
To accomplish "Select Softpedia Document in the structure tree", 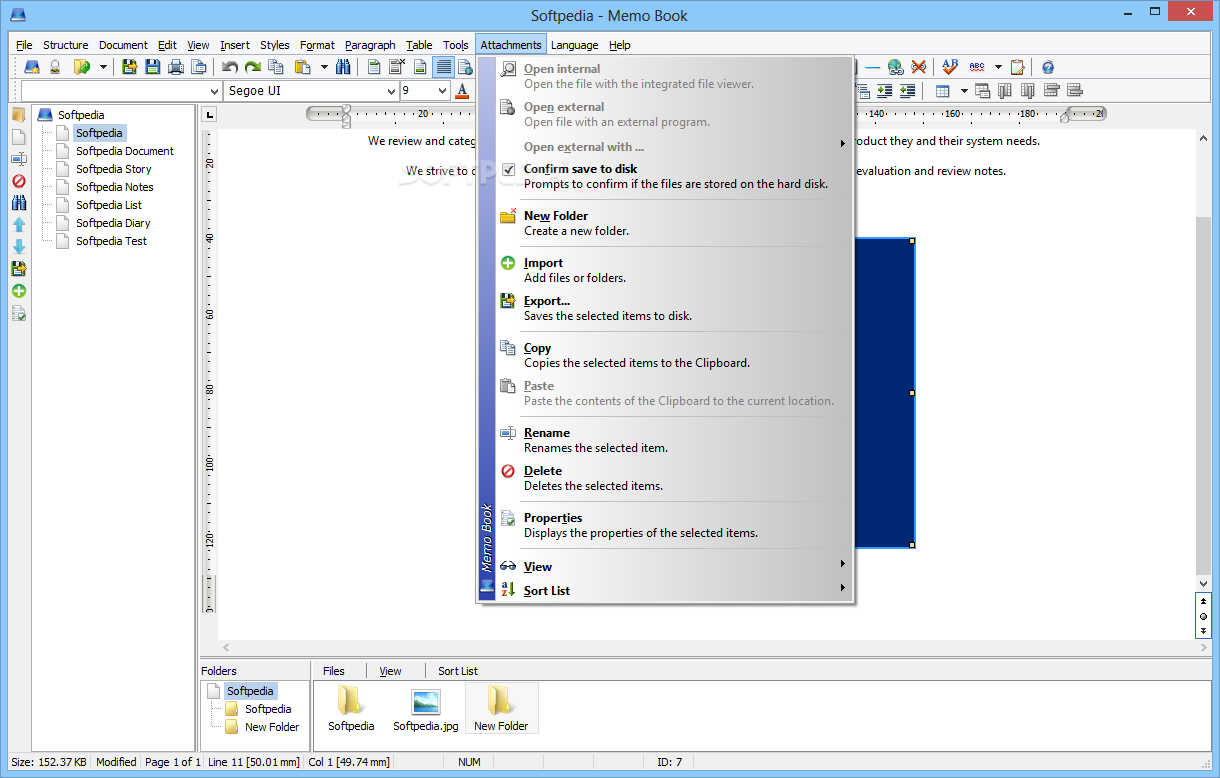I will click(x=125, y=151).
